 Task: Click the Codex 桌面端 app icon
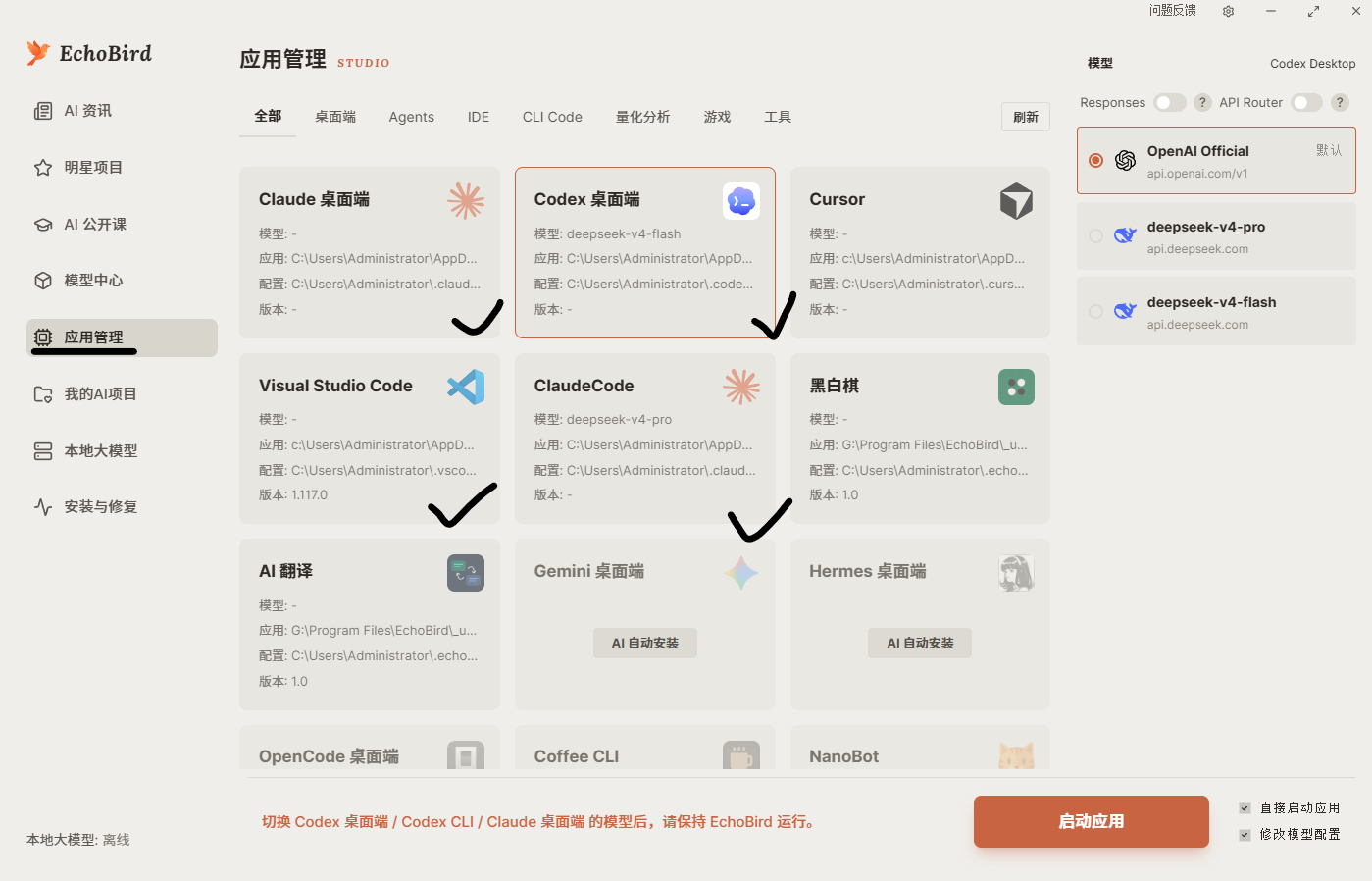point(741,201)
